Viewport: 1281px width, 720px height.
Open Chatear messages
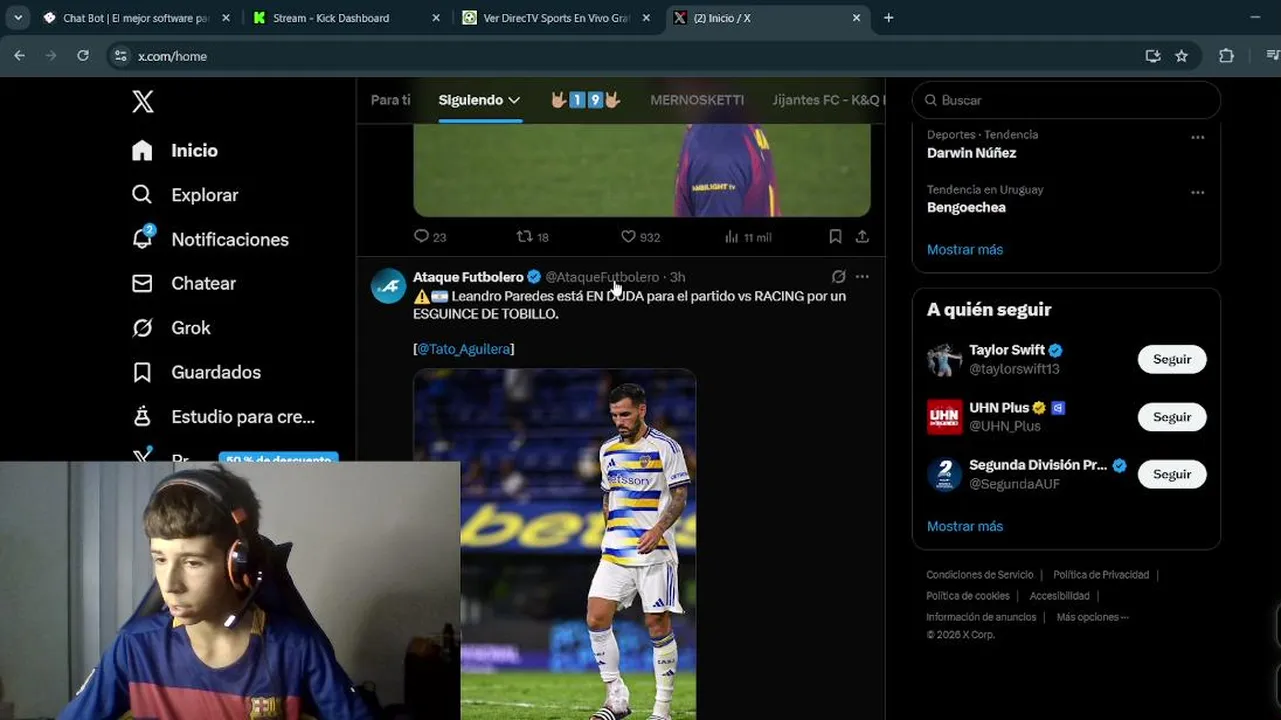(184, 283)
